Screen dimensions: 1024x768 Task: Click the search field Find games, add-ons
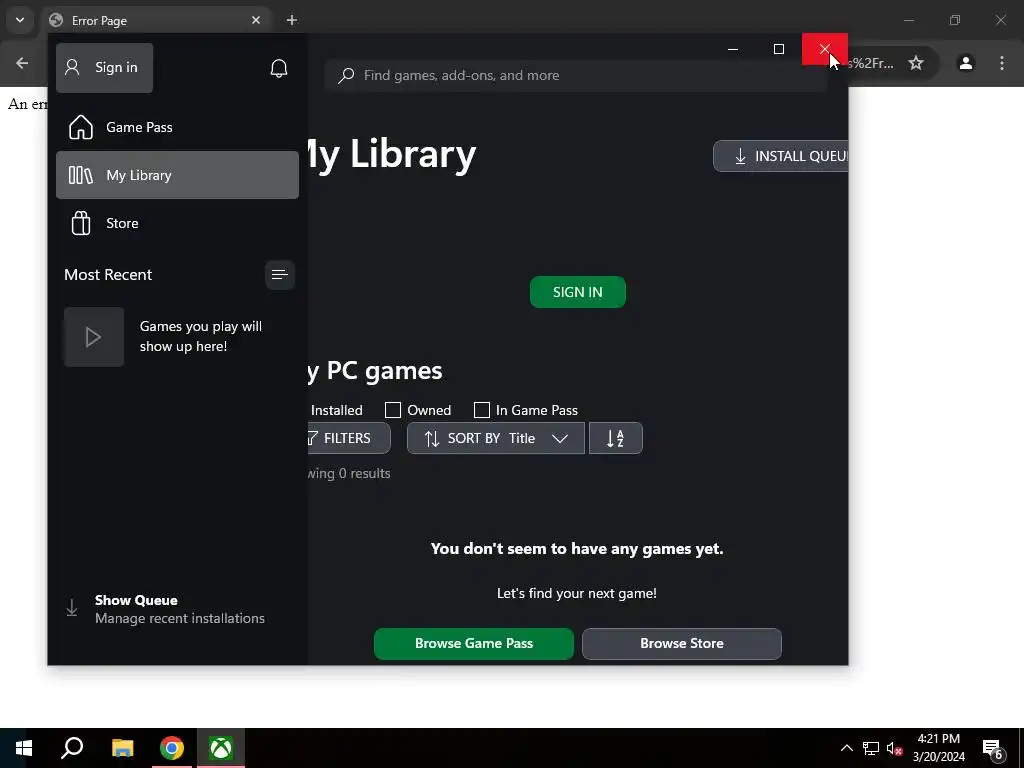pyautogui.click(x=577, y=76)
